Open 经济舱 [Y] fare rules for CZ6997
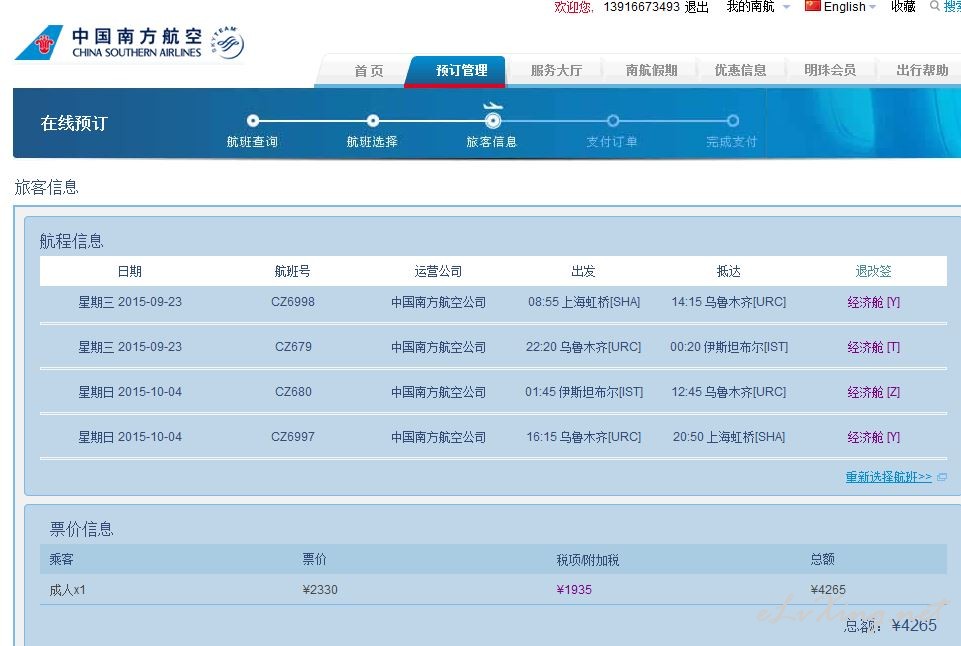This screenshot has width=961, height=646. tap(873, 438)
